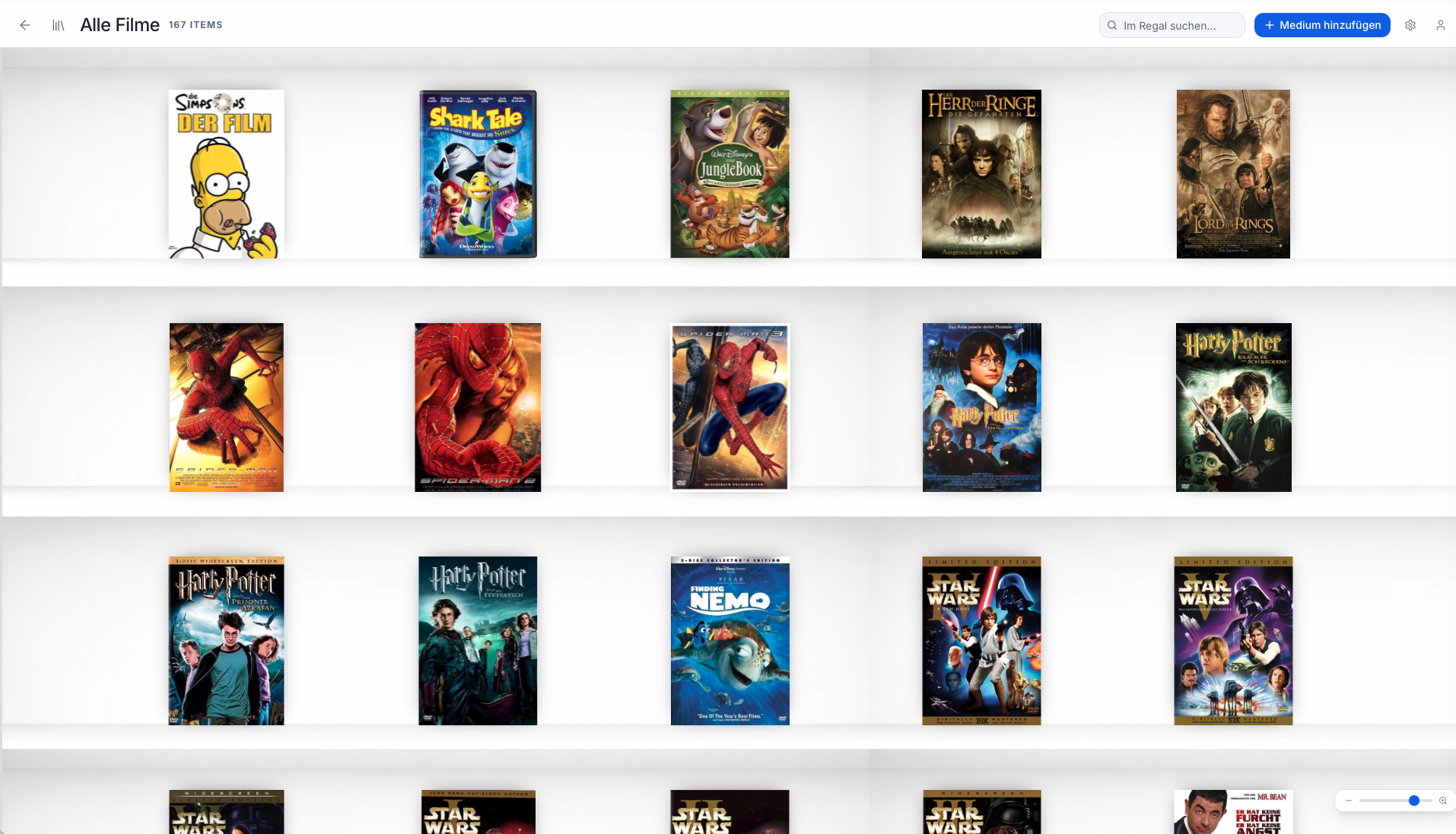Image resolution: width=1456 pixels, height=834 pixels.
Task: Open Die Simpsons Der Film cover
Action: (227, 174)
